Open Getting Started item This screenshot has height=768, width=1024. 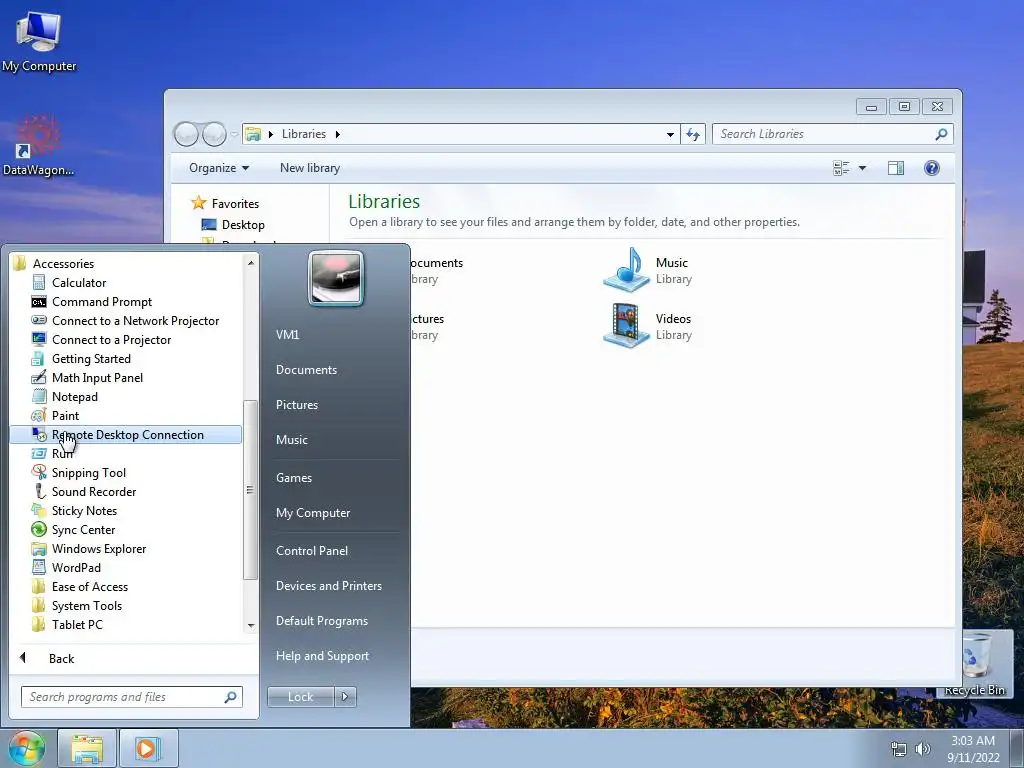pos(91,359)
